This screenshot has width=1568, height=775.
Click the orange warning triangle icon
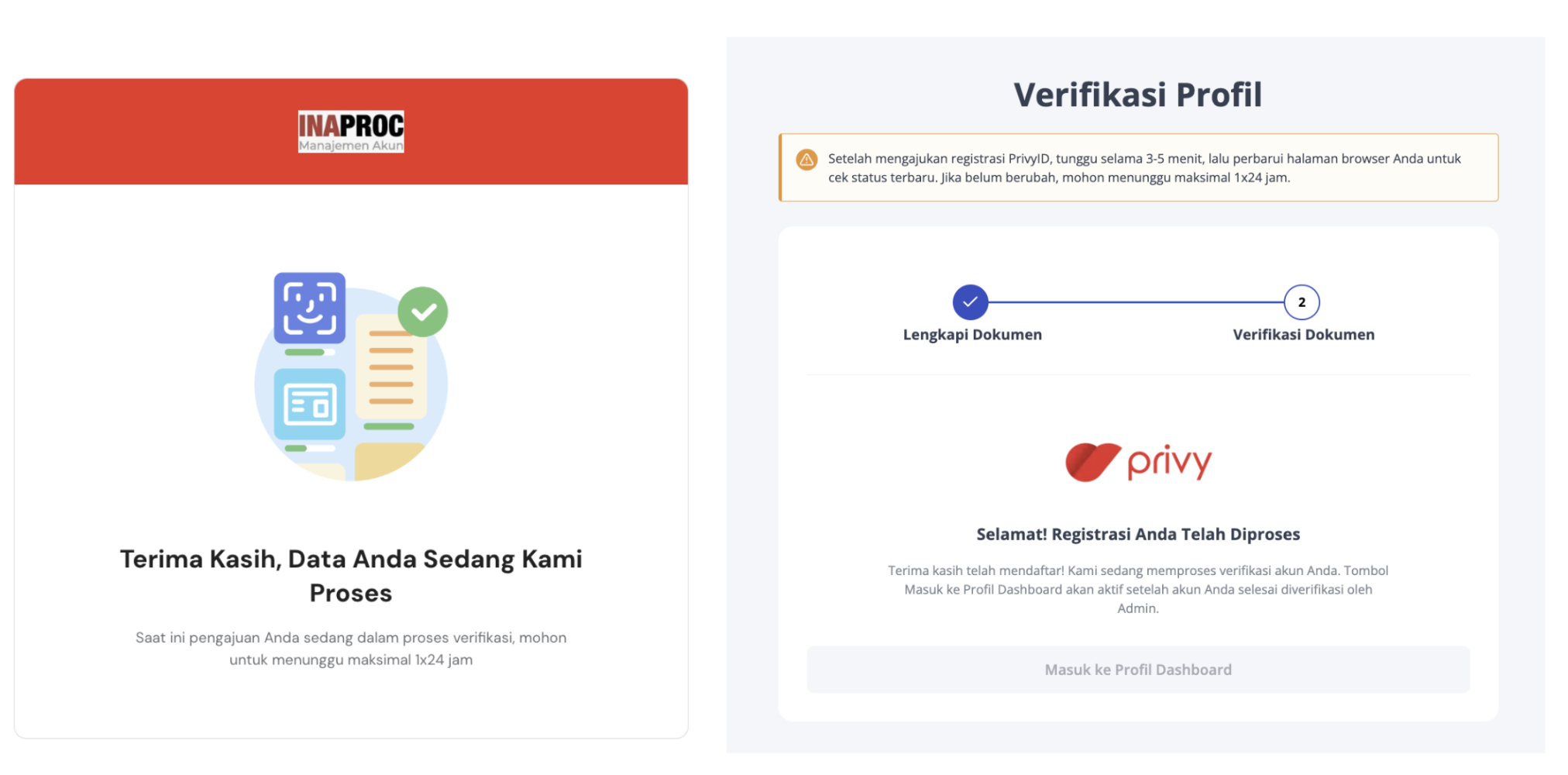click(806, 160)
